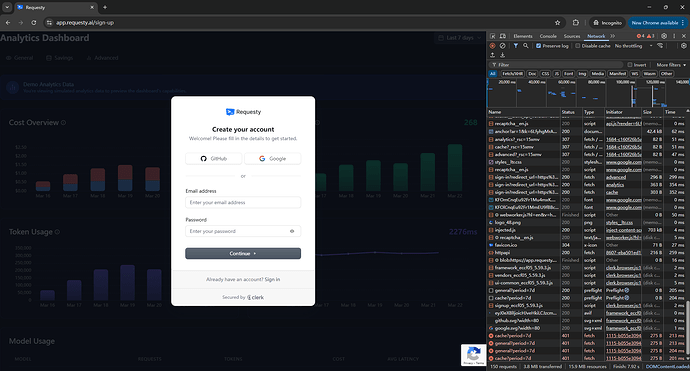Open the network search magnifier
Image resolution: width=690 pixels, height=371 pixels.
coord(525,46)
